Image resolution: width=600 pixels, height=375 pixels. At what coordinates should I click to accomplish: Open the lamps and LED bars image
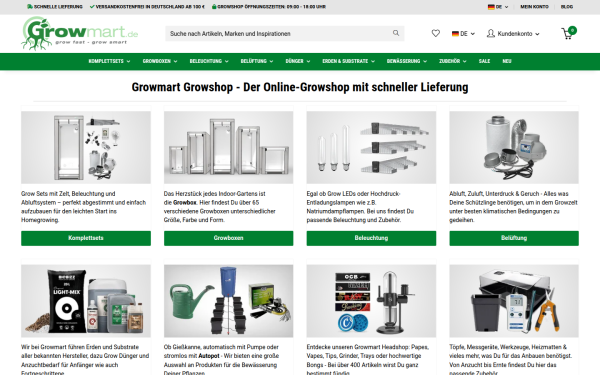371,147
